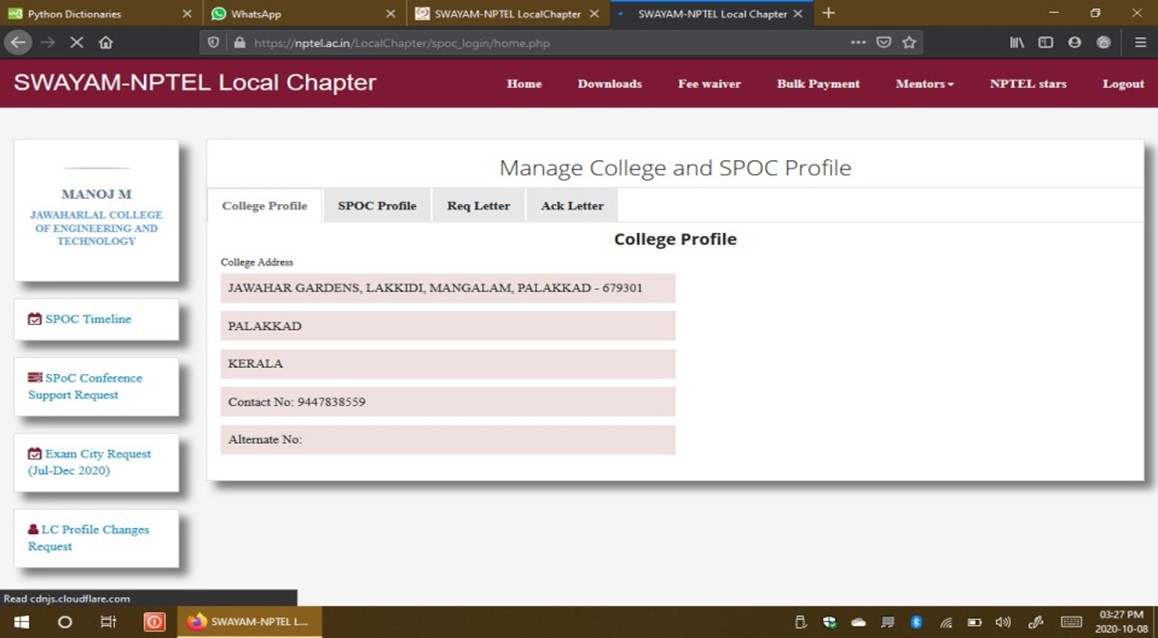Log out using the Logout link
The height and width of the screenshot is (638, 1158).
(x=1123, y=83)
